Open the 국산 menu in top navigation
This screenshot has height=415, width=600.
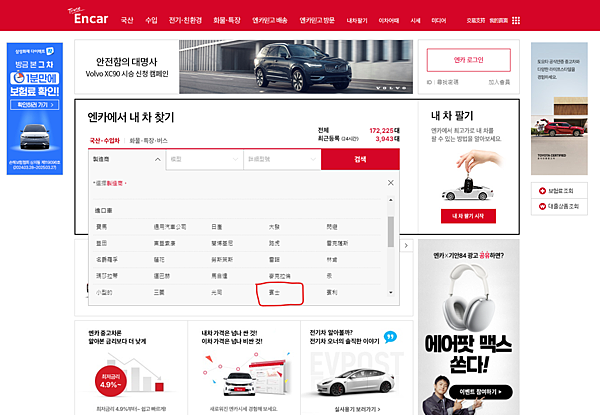(127, 20)
